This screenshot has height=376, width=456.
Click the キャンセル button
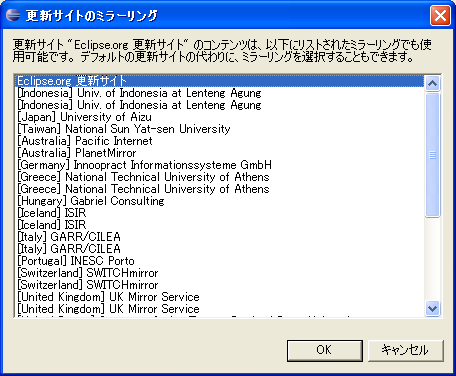(406, 350)
